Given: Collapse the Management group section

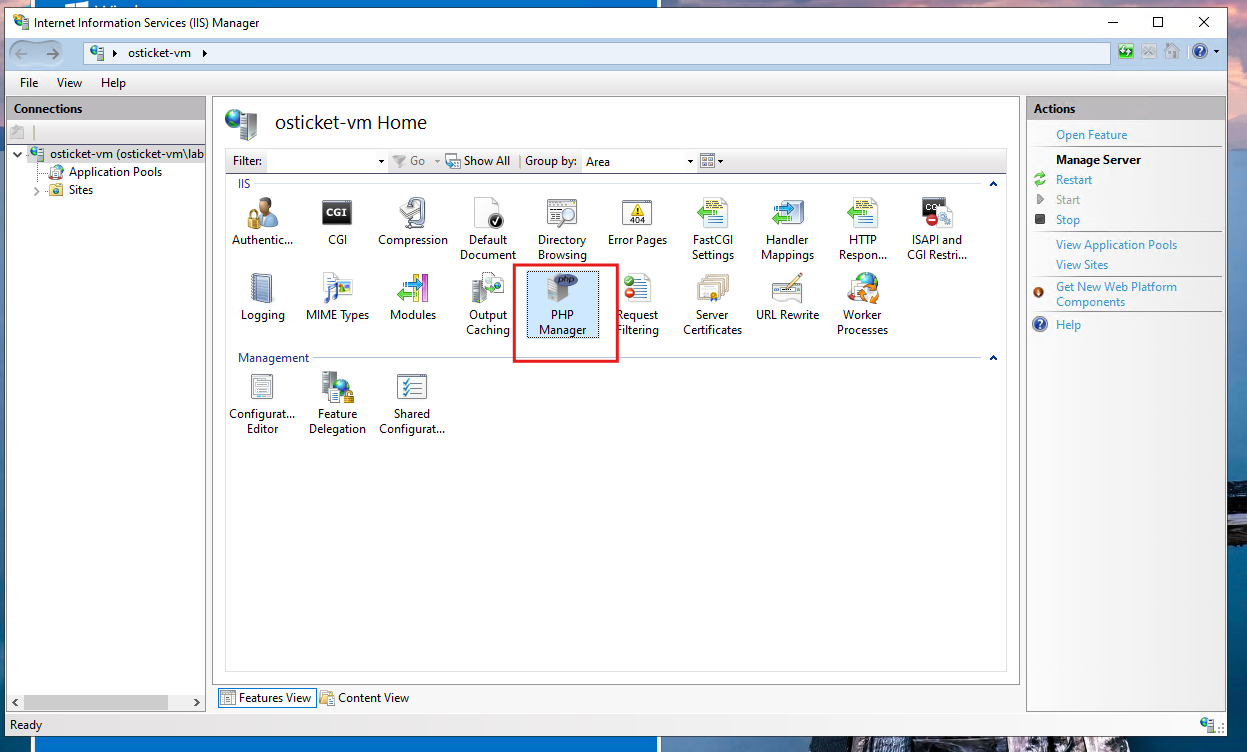Looking at the screenshot, I should (993, 358).
